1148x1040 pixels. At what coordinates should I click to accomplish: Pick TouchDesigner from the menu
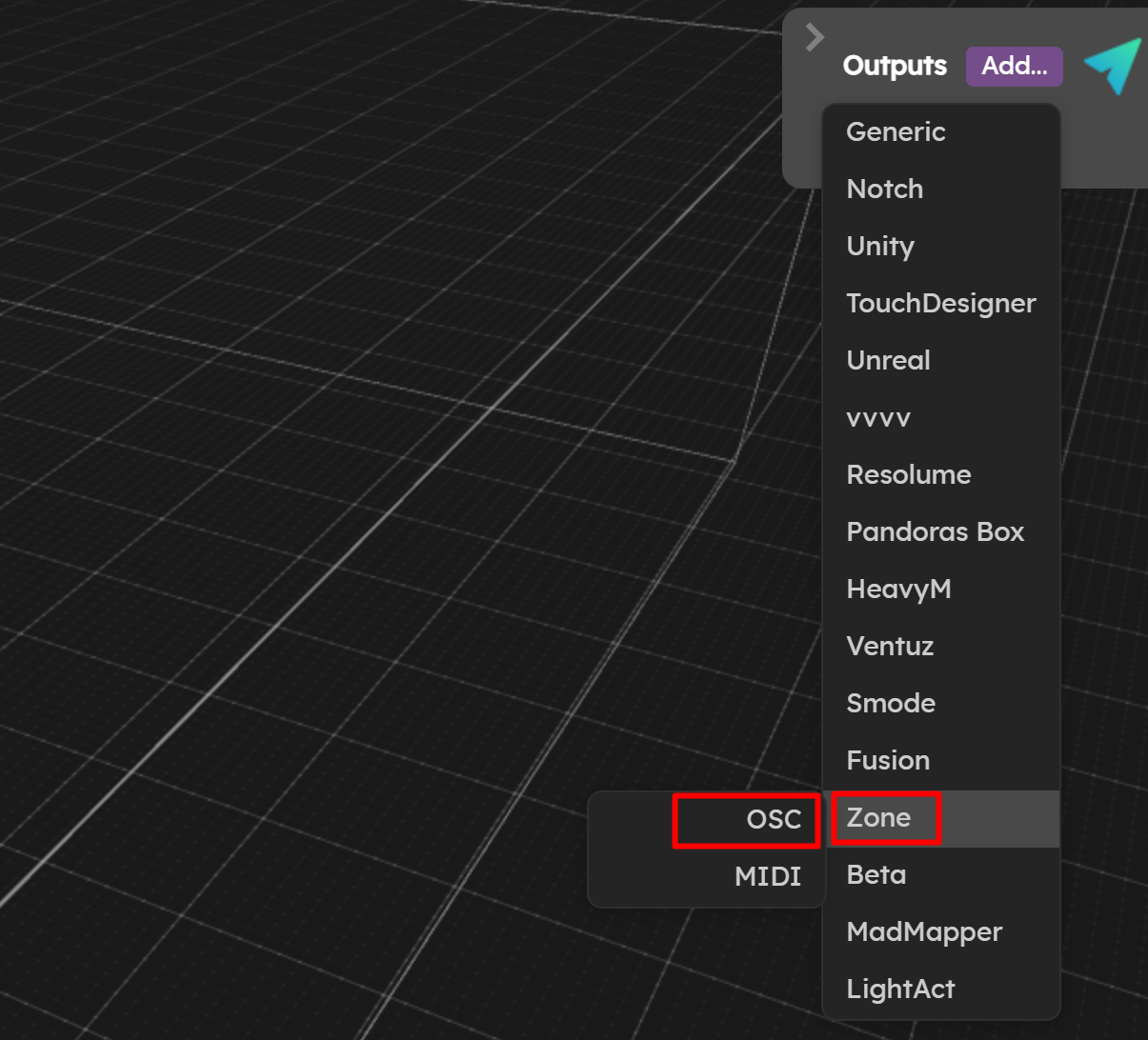[941, 304]
